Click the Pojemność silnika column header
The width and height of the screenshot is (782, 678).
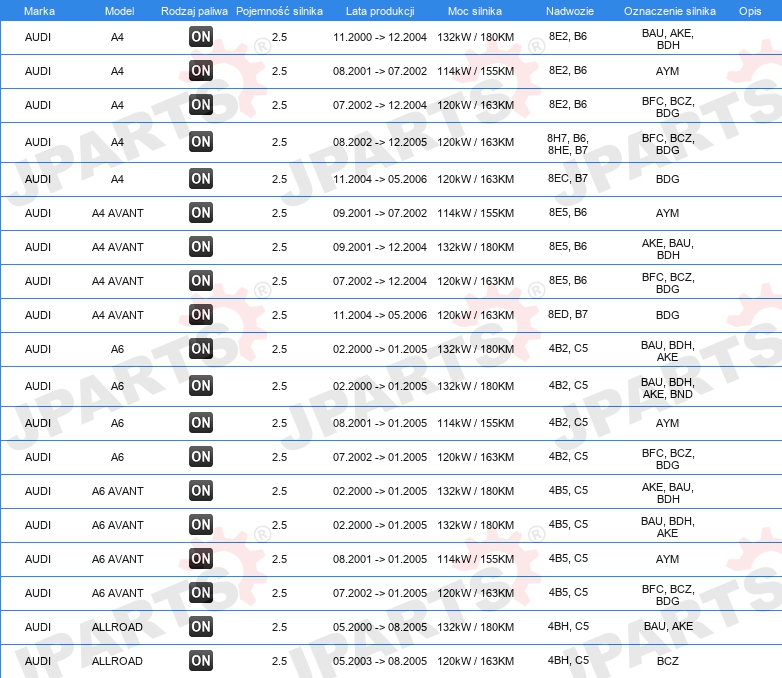point(279,11)
